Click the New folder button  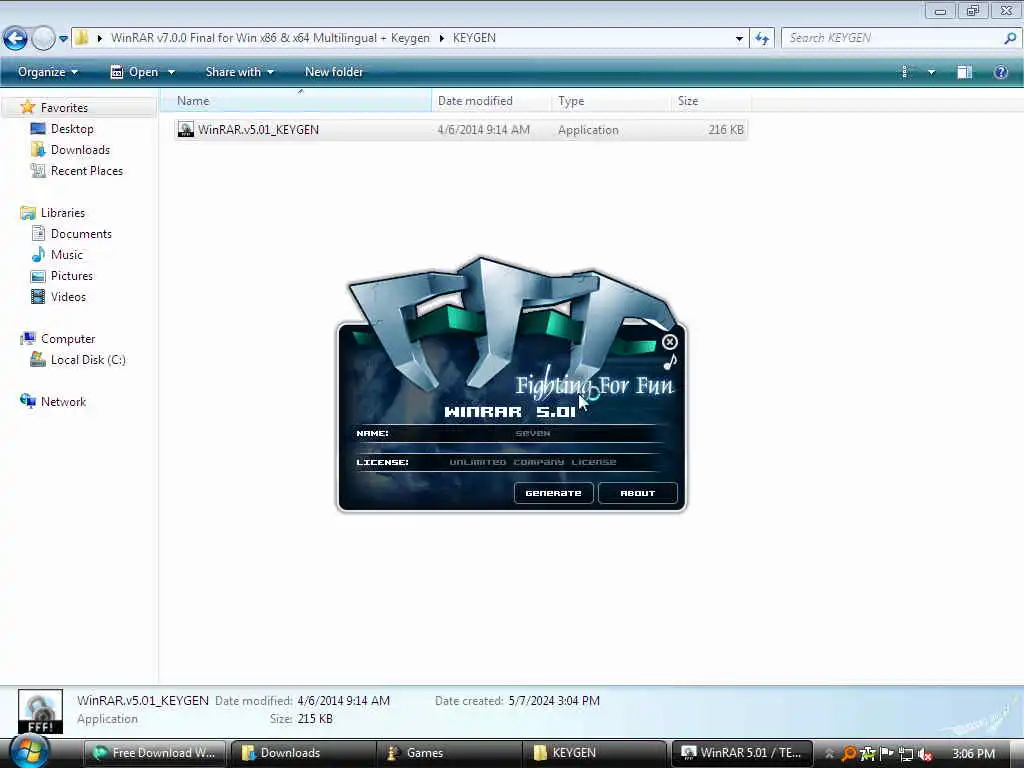click(x=334, y=72)
